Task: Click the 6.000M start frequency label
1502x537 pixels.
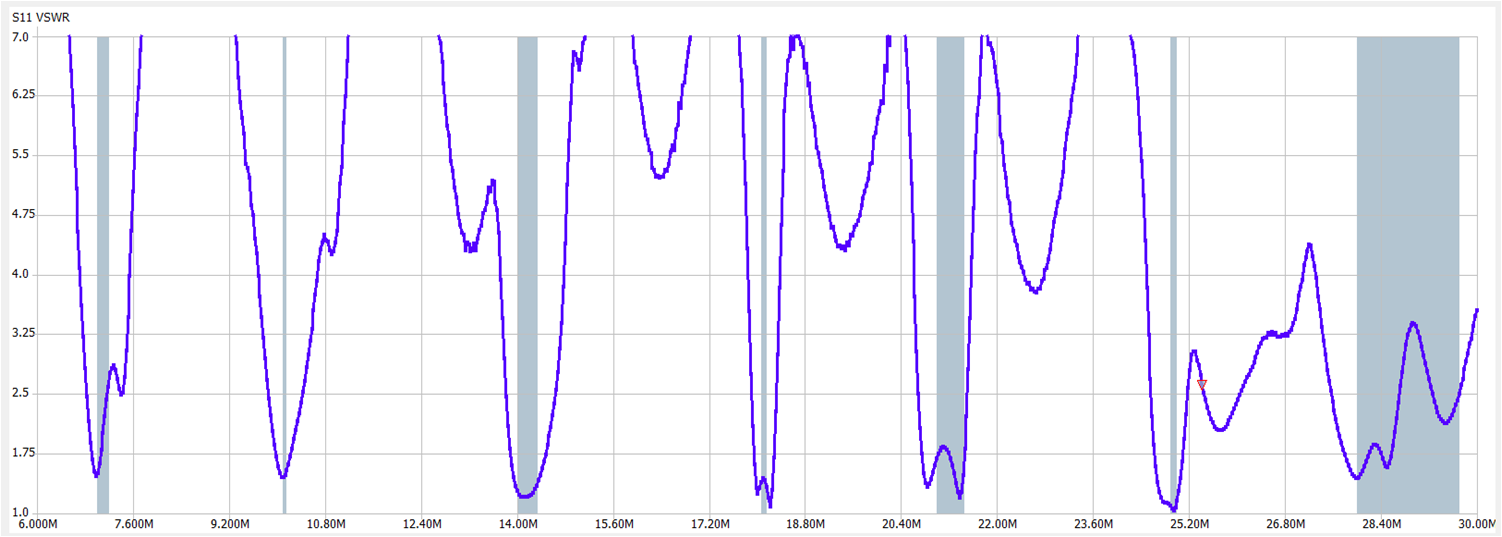Action: click(x=38, y=524)
